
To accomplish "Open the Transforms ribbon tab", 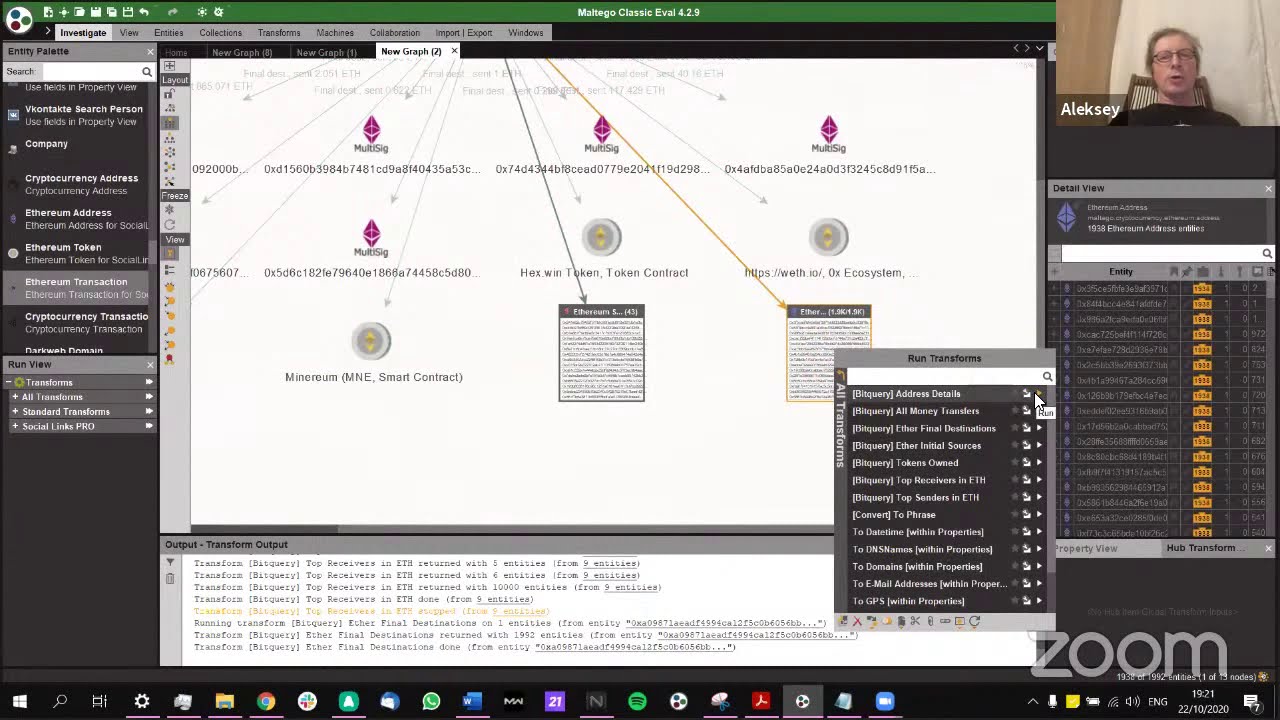I will pos(278,33).
